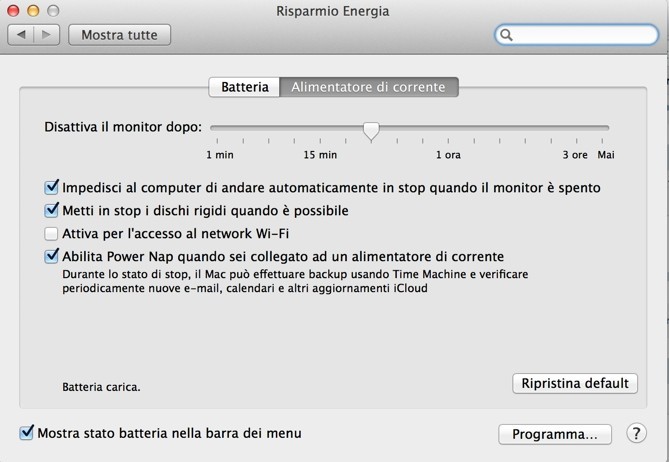Image resolution: width=669 pixels, height=462 pixels.
Task: Click the 'Mostra tutte' button
Action: [x=119, y=34]
